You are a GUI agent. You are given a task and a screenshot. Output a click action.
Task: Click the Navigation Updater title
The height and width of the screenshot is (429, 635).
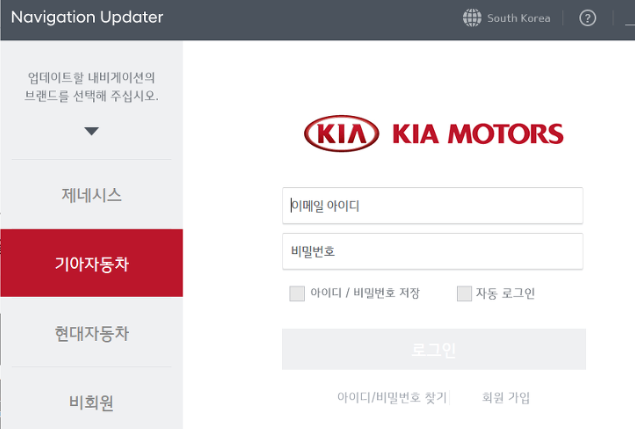[87, 17]
